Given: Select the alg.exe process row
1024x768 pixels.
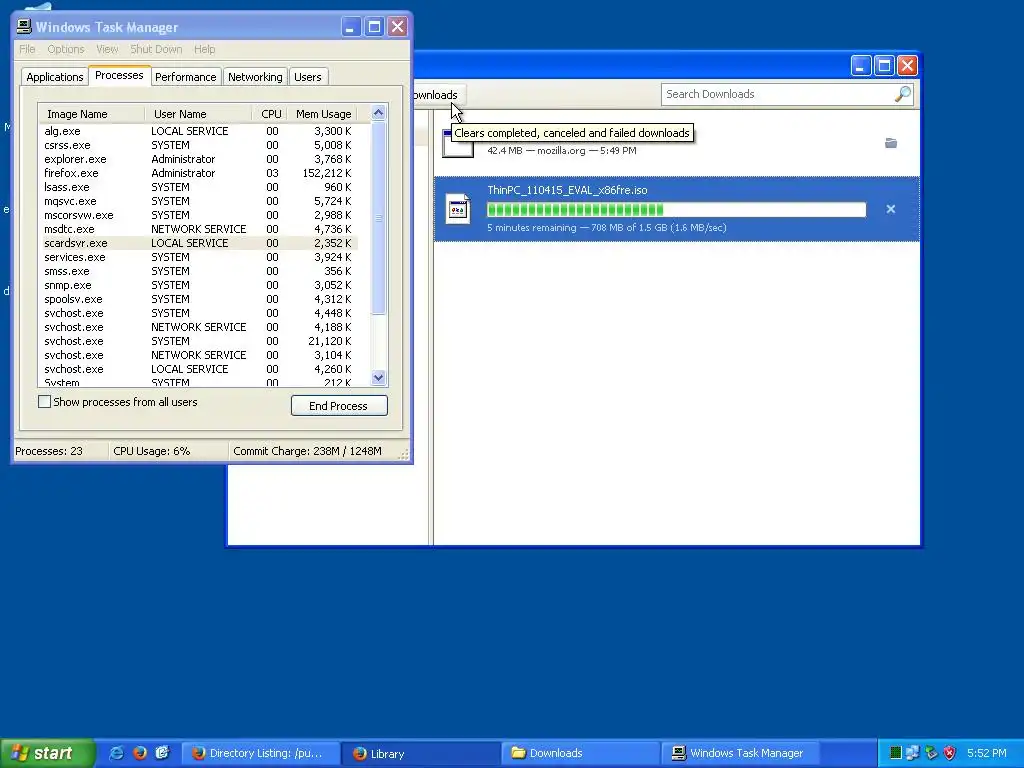Looking at the screenshot, I should tap(199, 131).
